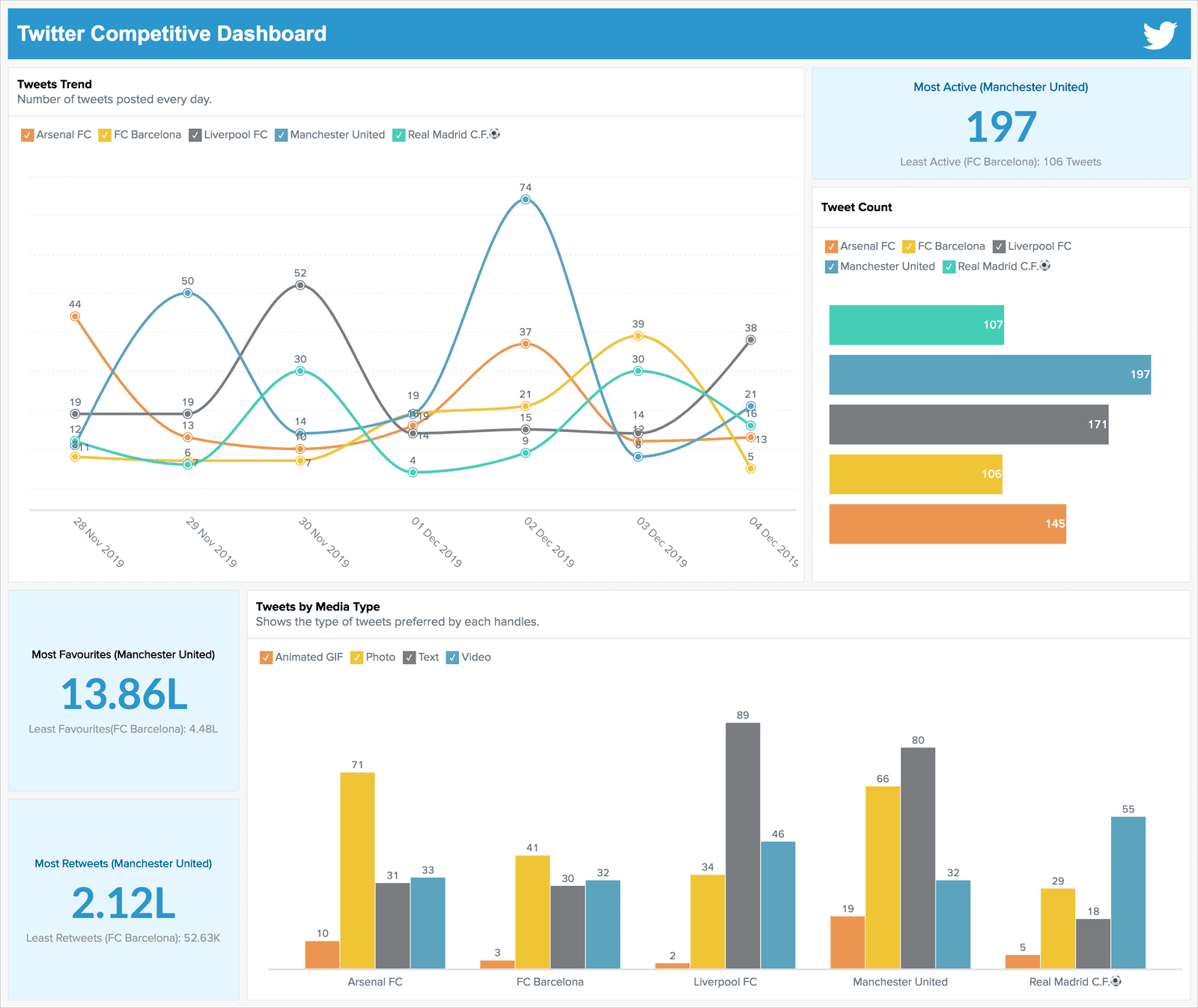Click the Twitter Competitive Dashboard heading
Image resolution: width=1198 pixels, height=1008 pixels.
click(172, 34)
